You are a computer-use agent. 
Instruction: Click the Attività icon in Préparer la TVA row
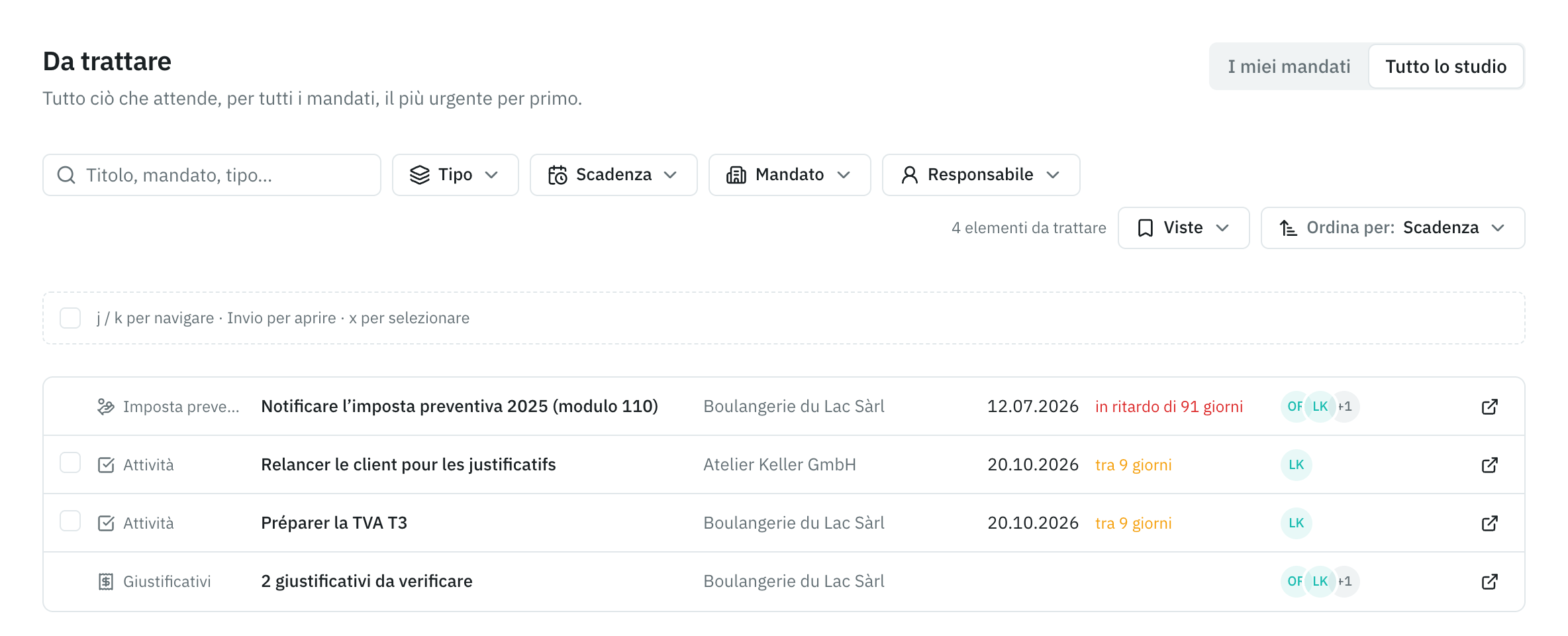(106, 523)
